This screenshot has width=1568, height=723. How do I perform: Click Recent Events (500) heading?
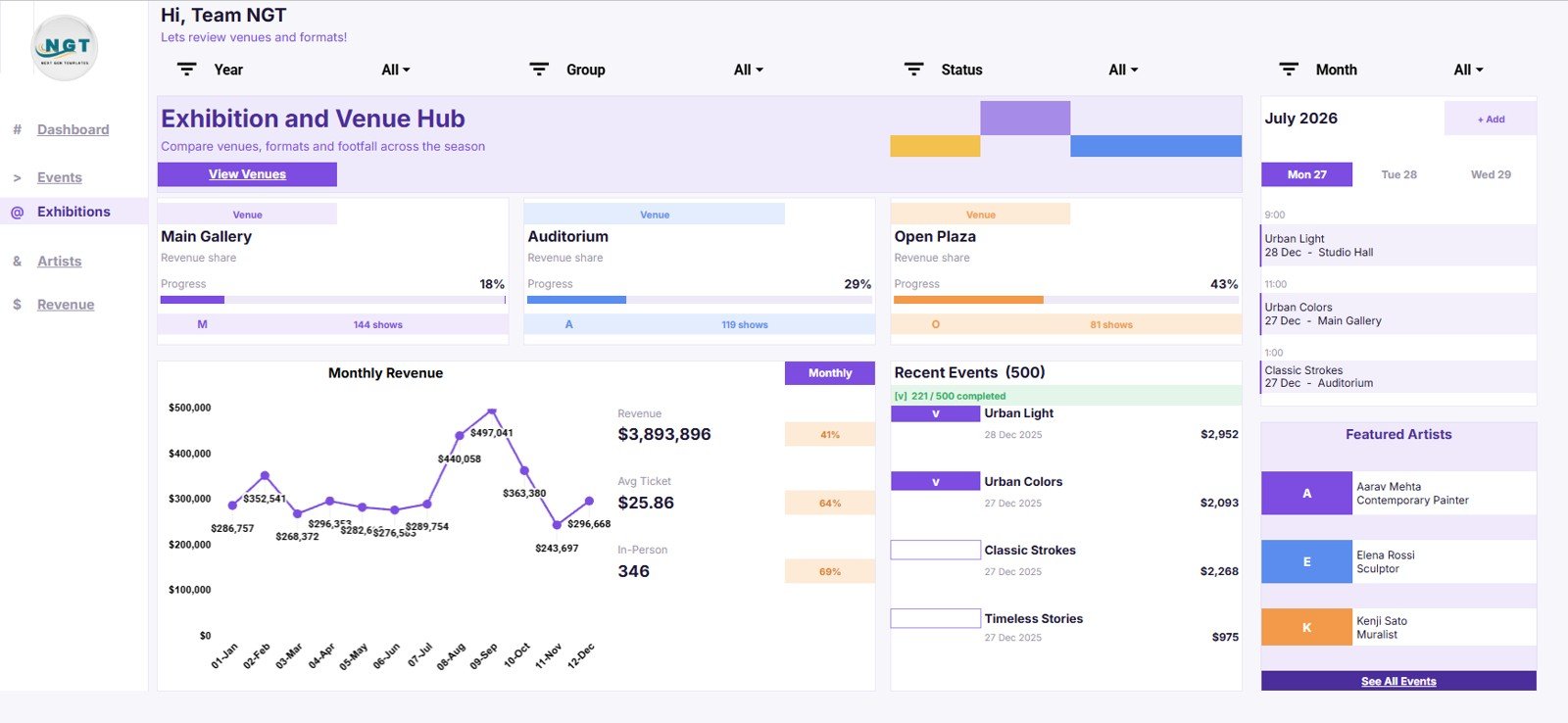click(969, 372)
